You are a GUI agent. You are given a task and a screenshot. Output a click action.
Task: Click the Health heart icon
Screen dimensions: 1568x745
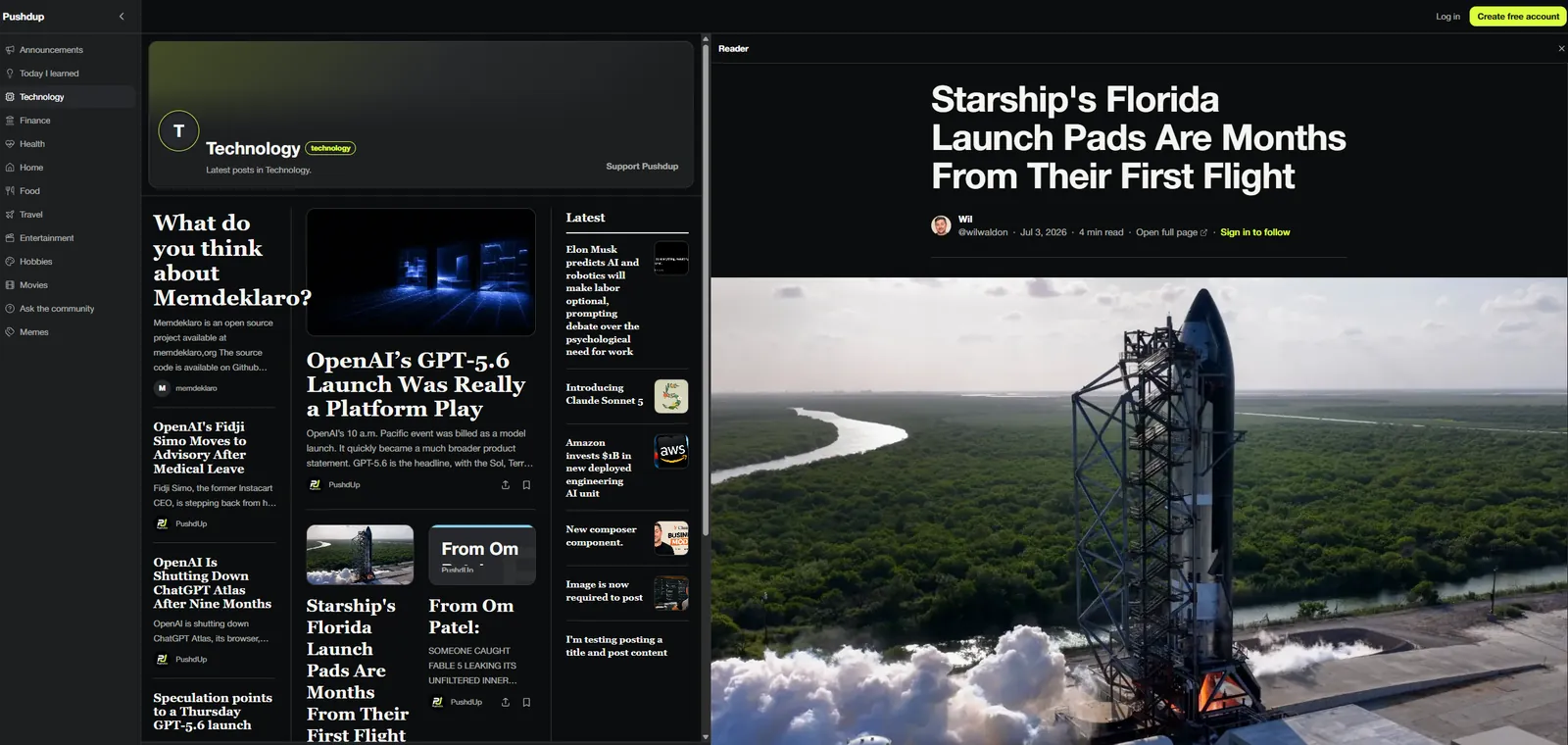click(10, 144)
